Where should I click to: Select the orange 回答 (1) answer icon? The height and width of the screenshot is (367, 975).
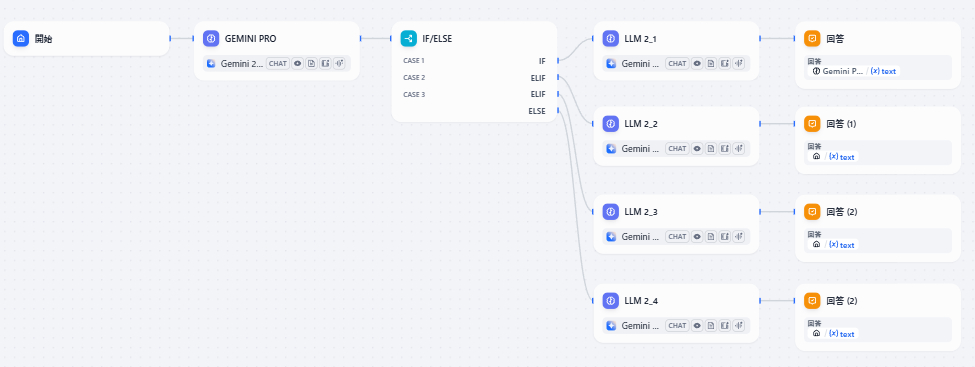point(812,124)
